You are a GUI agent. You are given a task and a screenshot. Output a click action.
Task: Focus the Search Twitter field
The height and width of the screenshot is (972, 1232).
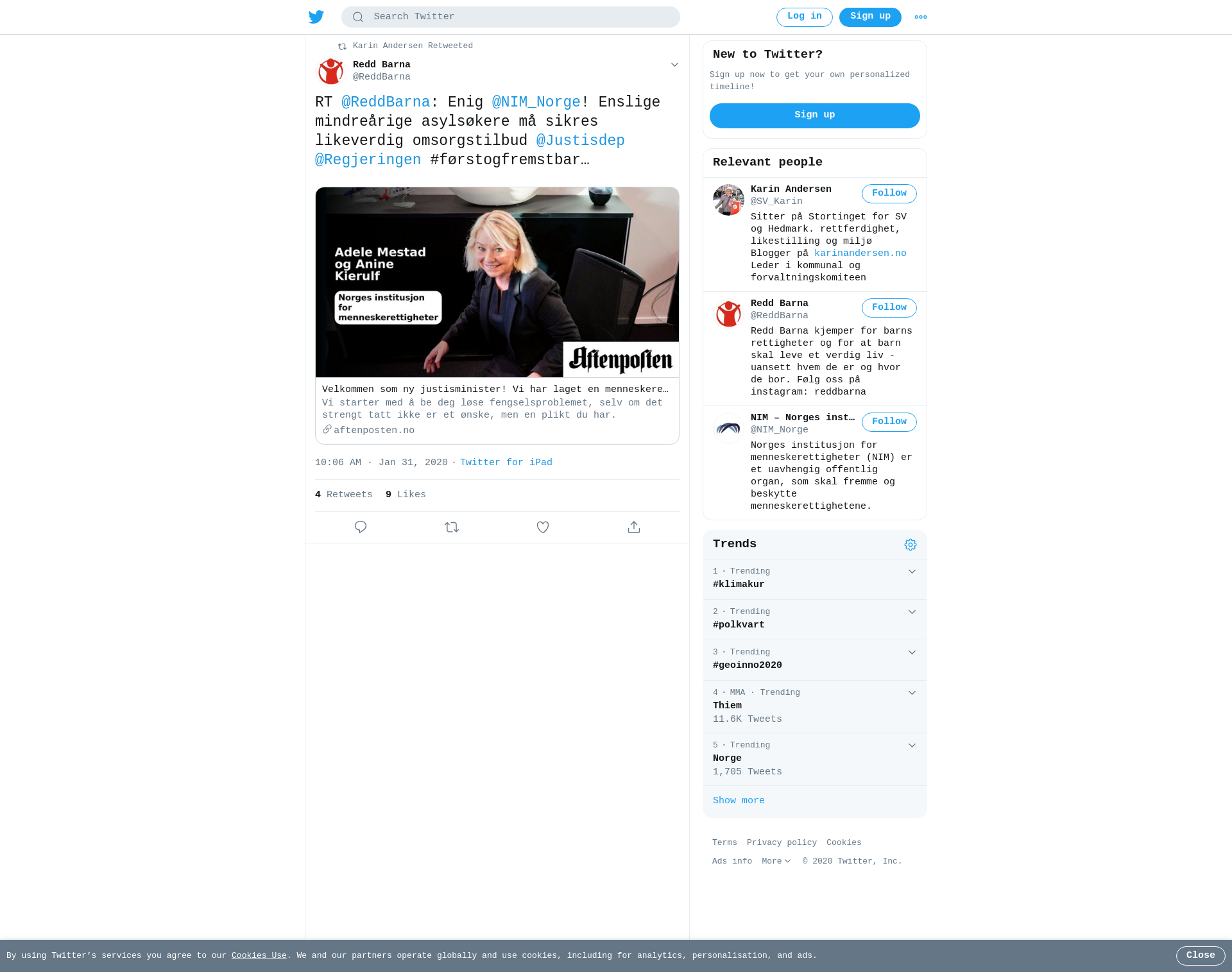[511, 17]
